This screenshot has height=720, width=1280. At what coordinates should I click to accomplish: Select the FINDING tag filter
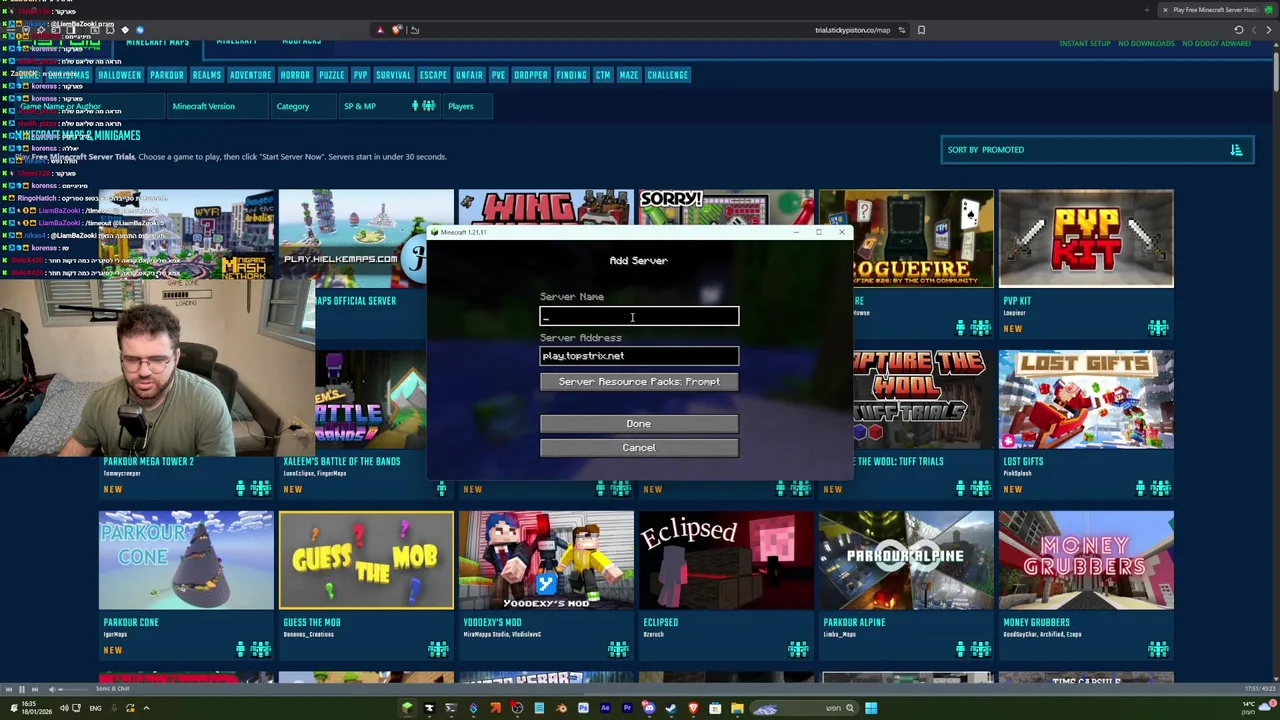click(x=572, y=75)
